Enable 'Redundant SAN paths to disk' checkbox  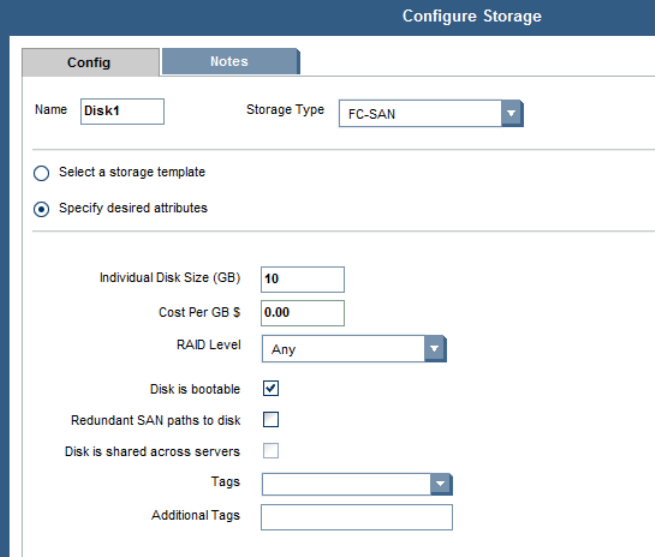[271, 420]
